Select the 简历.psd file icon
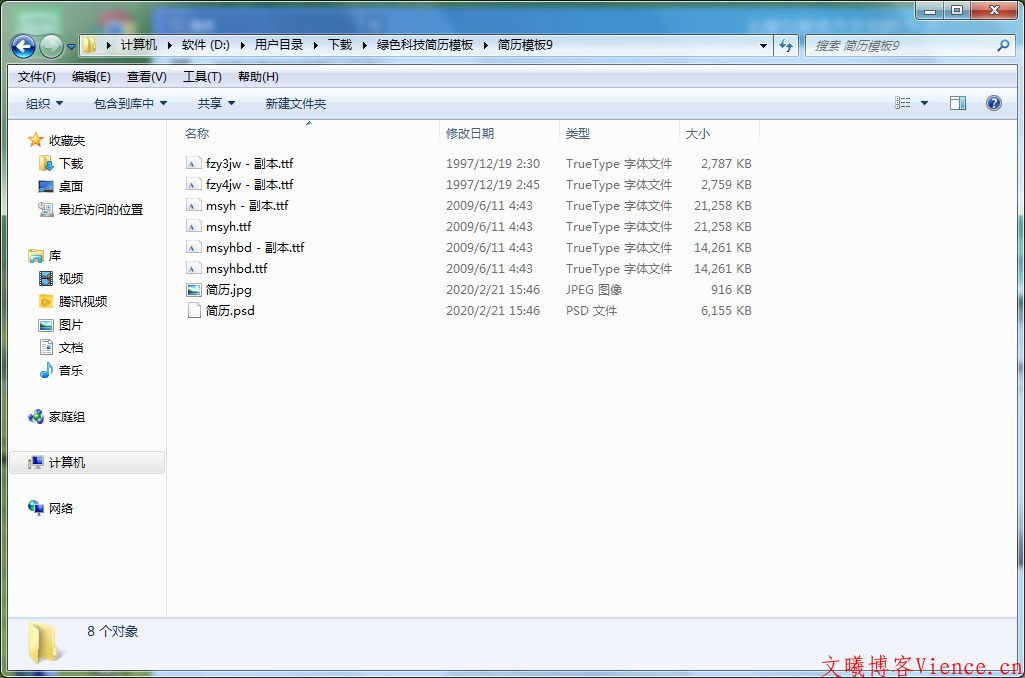 tap(194, 311)
